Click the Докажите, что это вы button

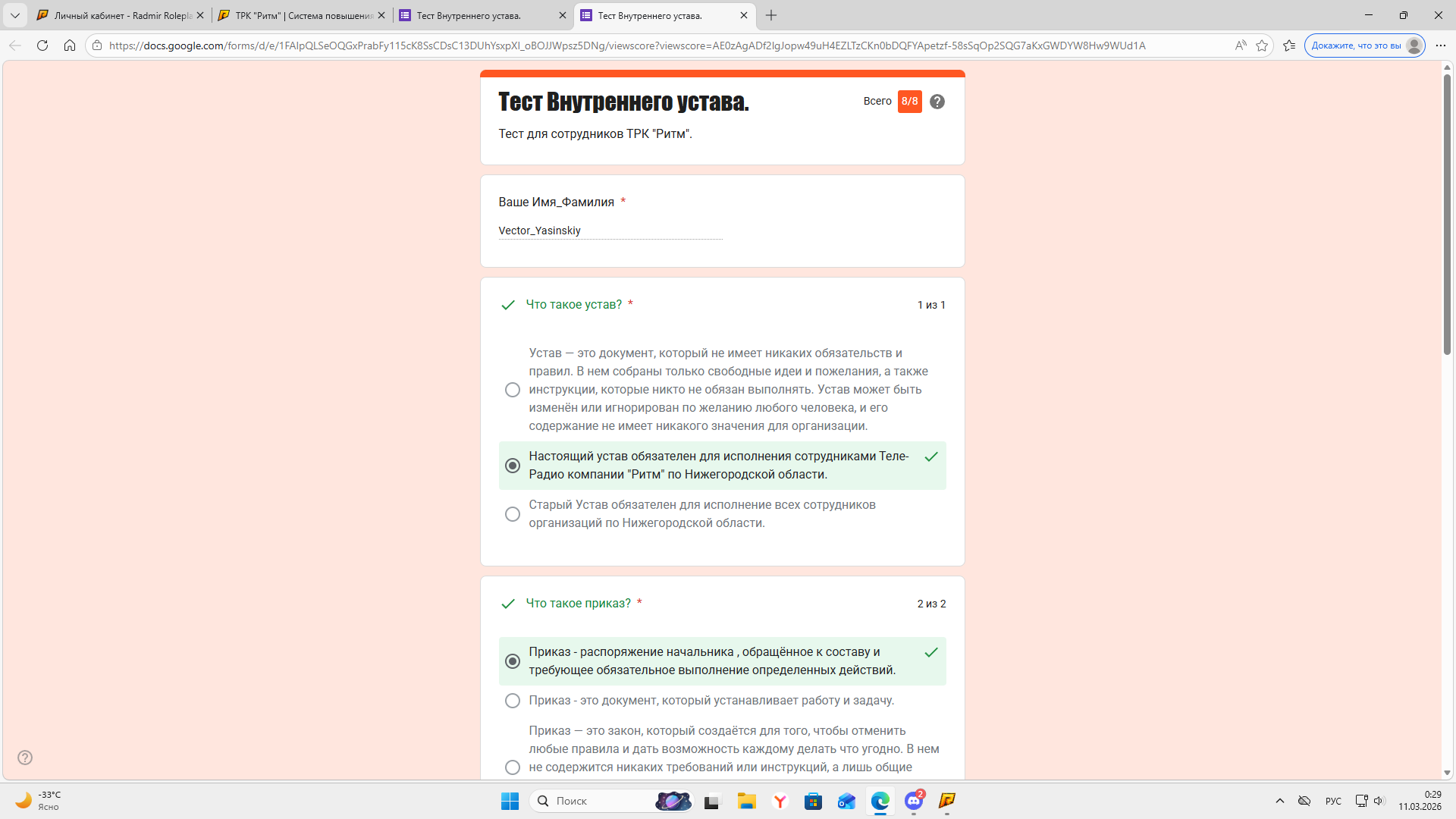tap(1364, 45)
